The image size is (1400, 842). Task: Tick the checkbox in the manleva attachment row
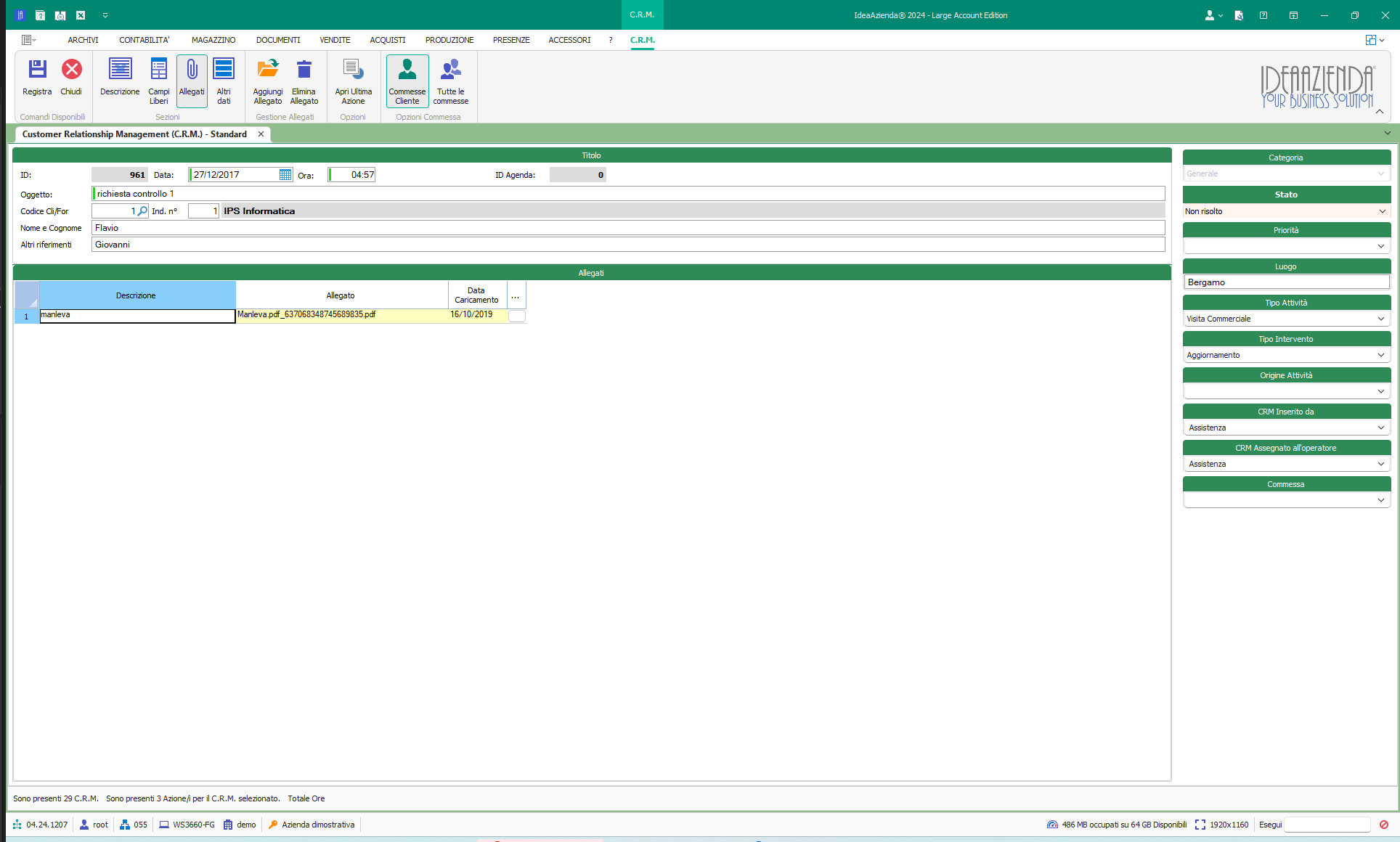(517, 316)
